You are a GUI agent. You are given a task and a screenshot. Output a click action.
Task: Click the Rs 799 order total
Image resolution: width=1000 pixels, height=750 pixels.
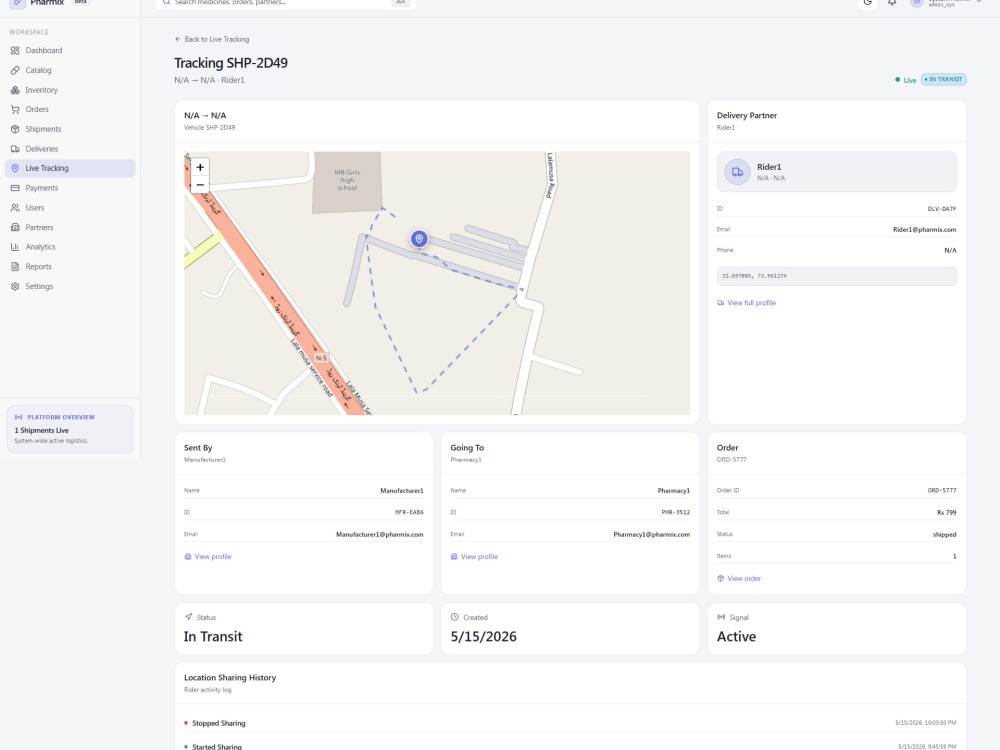[946, 513]
